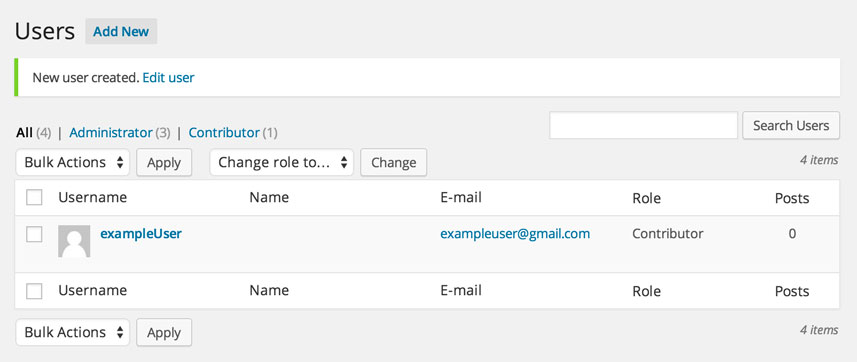
Task: Click the exampleUser avatar image
Action: [74, 241]
